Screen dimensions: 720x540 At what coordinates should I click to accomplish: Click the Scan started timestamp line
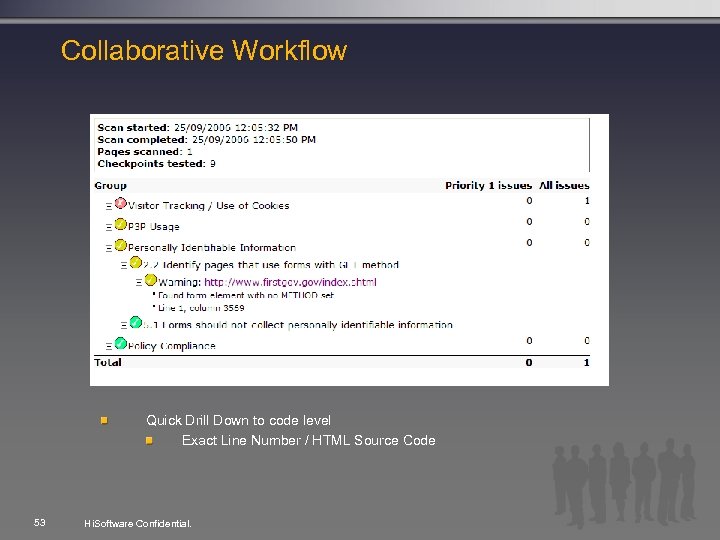[x=197, y=127]
